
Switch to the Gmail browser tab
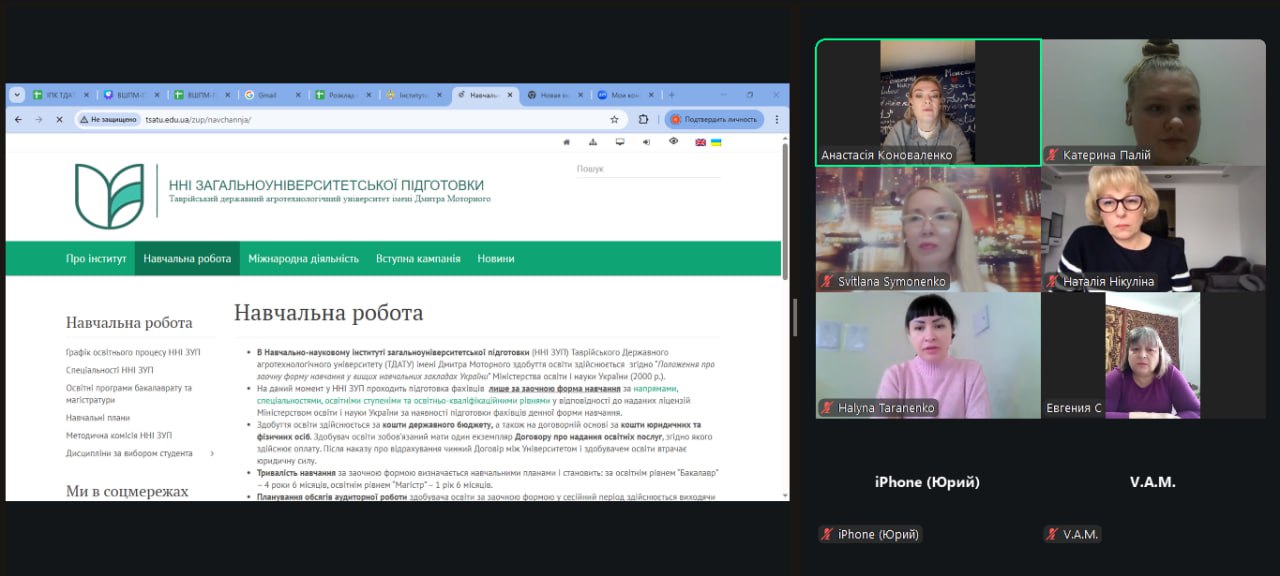pos(266,95)
